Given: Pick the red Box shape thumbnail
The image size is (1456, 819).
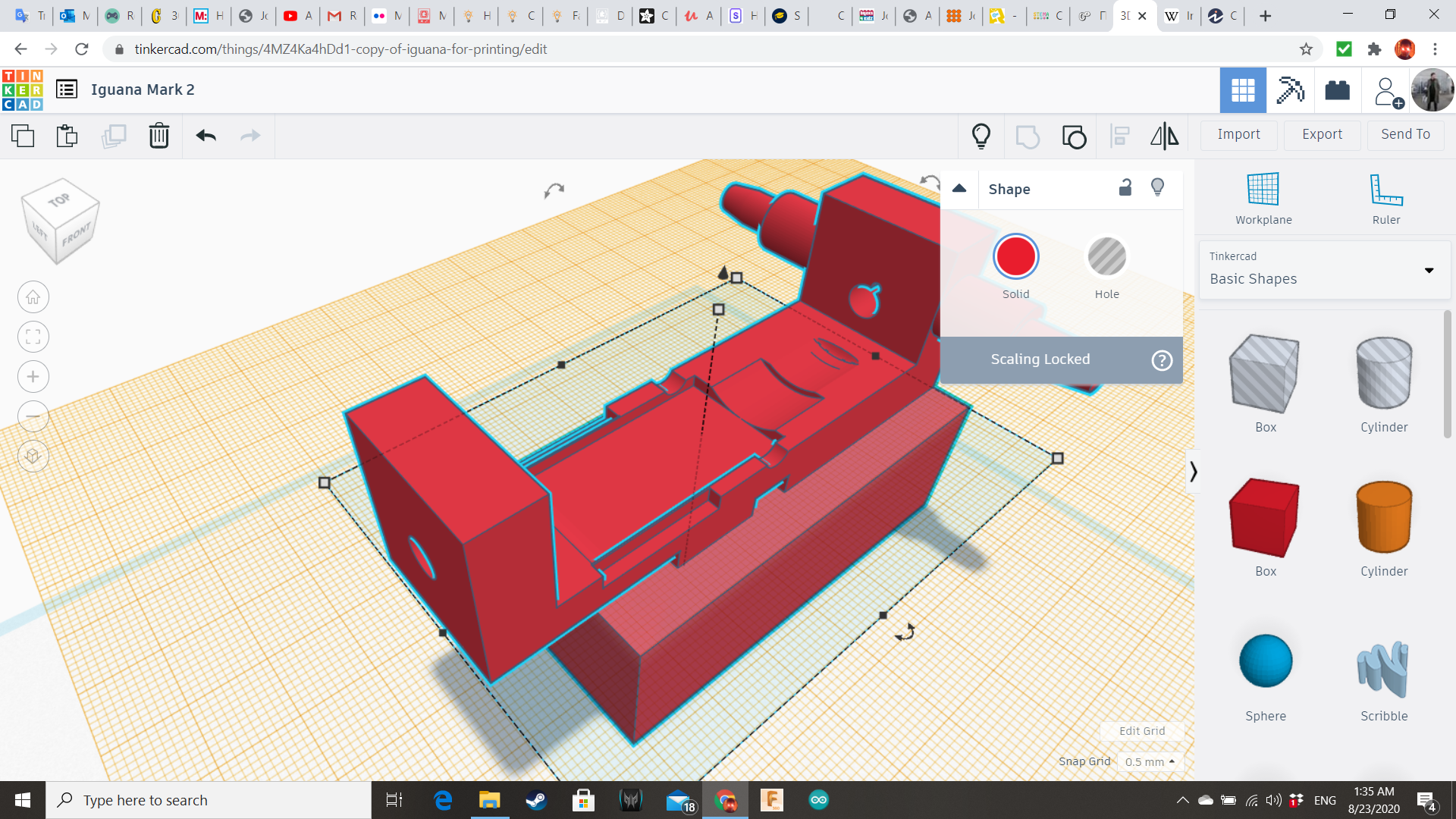Looking at the screenshot, I should pos(1265,518).
